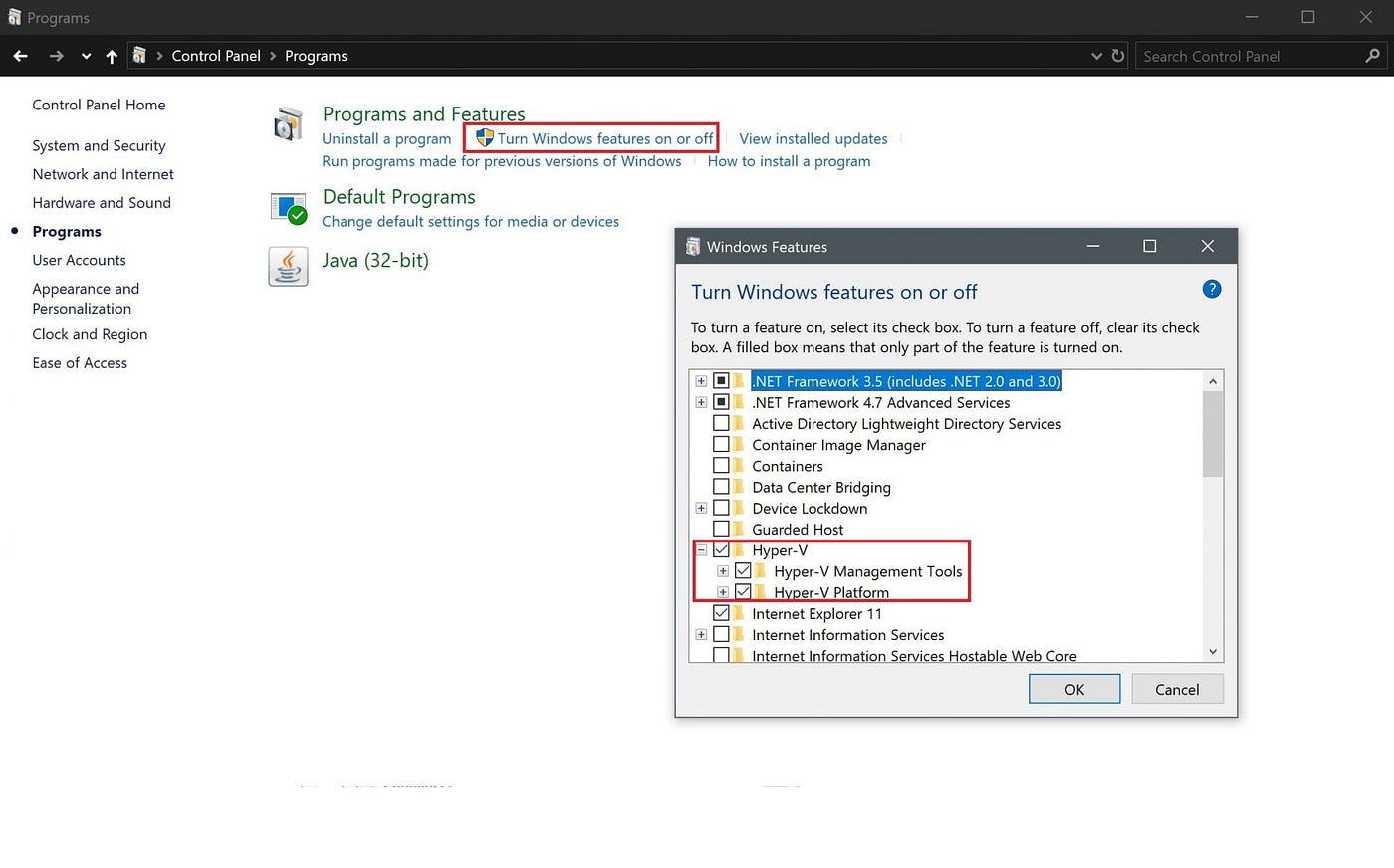
Task: Open How to install a program
Action: coord(789,161)
